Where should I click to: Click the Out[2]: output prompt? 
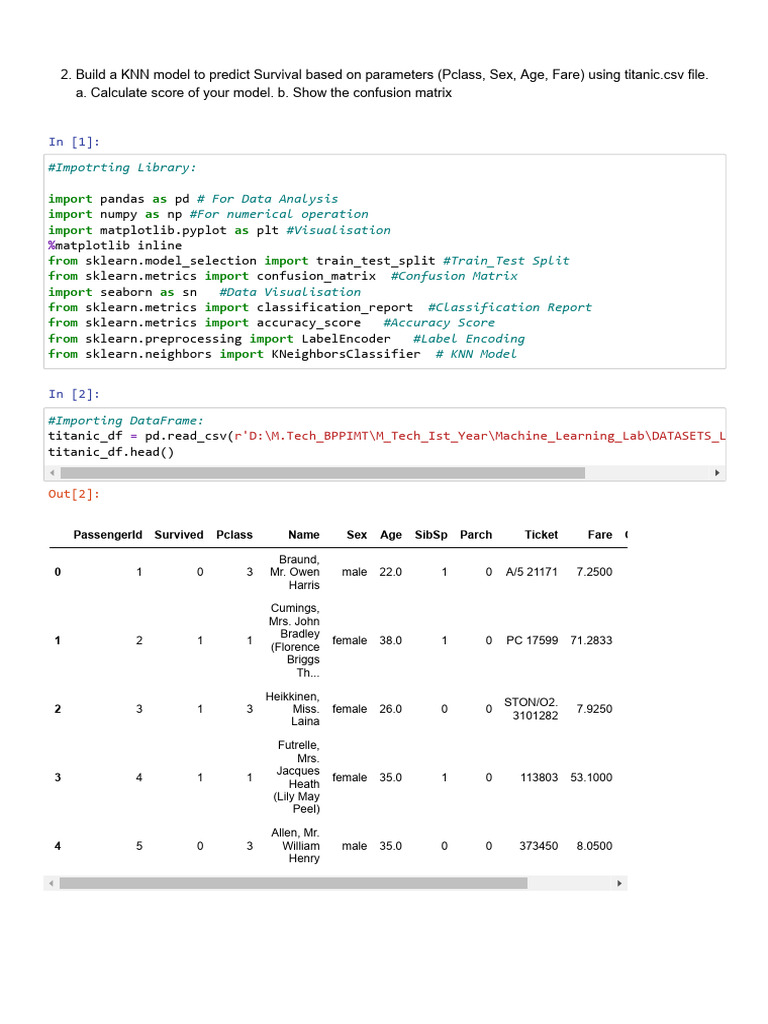point(74,494)
